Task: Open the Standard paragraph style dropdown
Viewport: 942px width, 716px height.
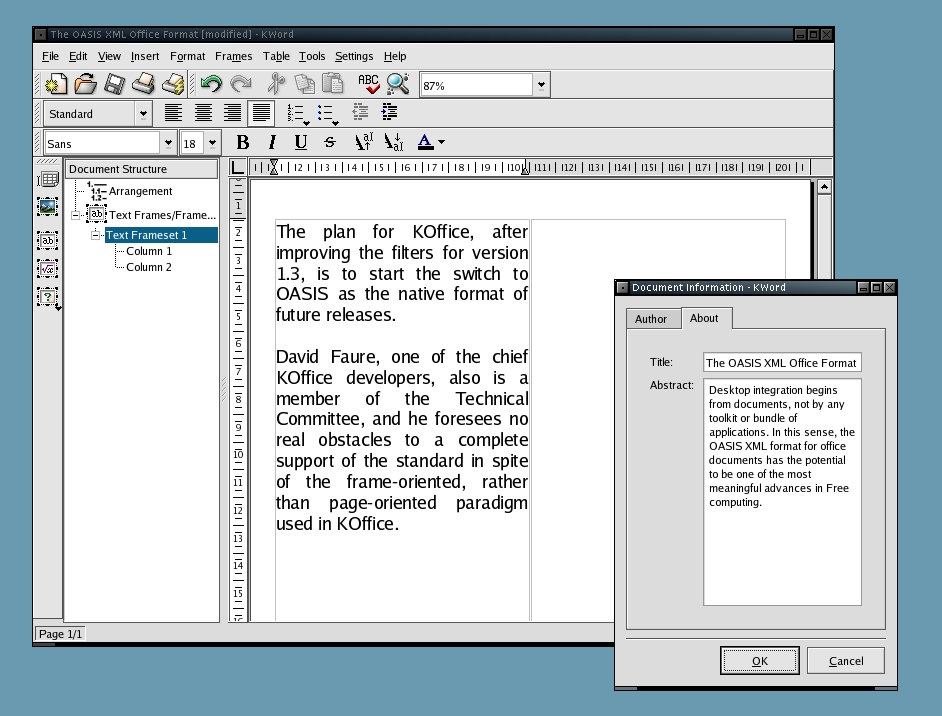Action: [x=143, y=114]
